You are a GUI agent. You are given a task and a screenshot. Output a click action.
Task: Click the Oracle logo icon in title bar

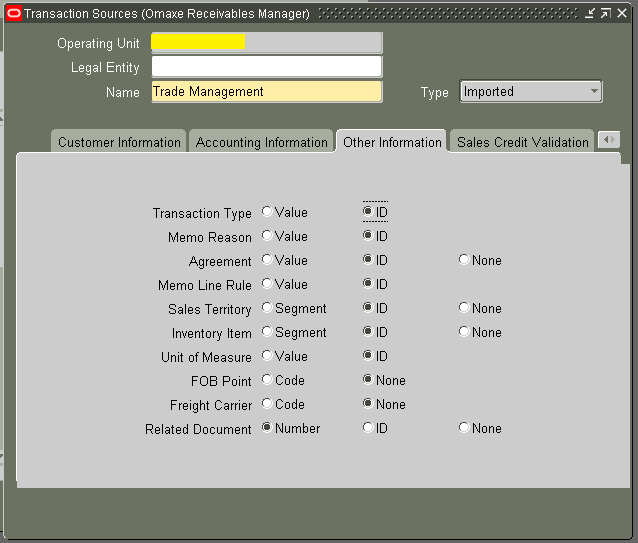14,13
